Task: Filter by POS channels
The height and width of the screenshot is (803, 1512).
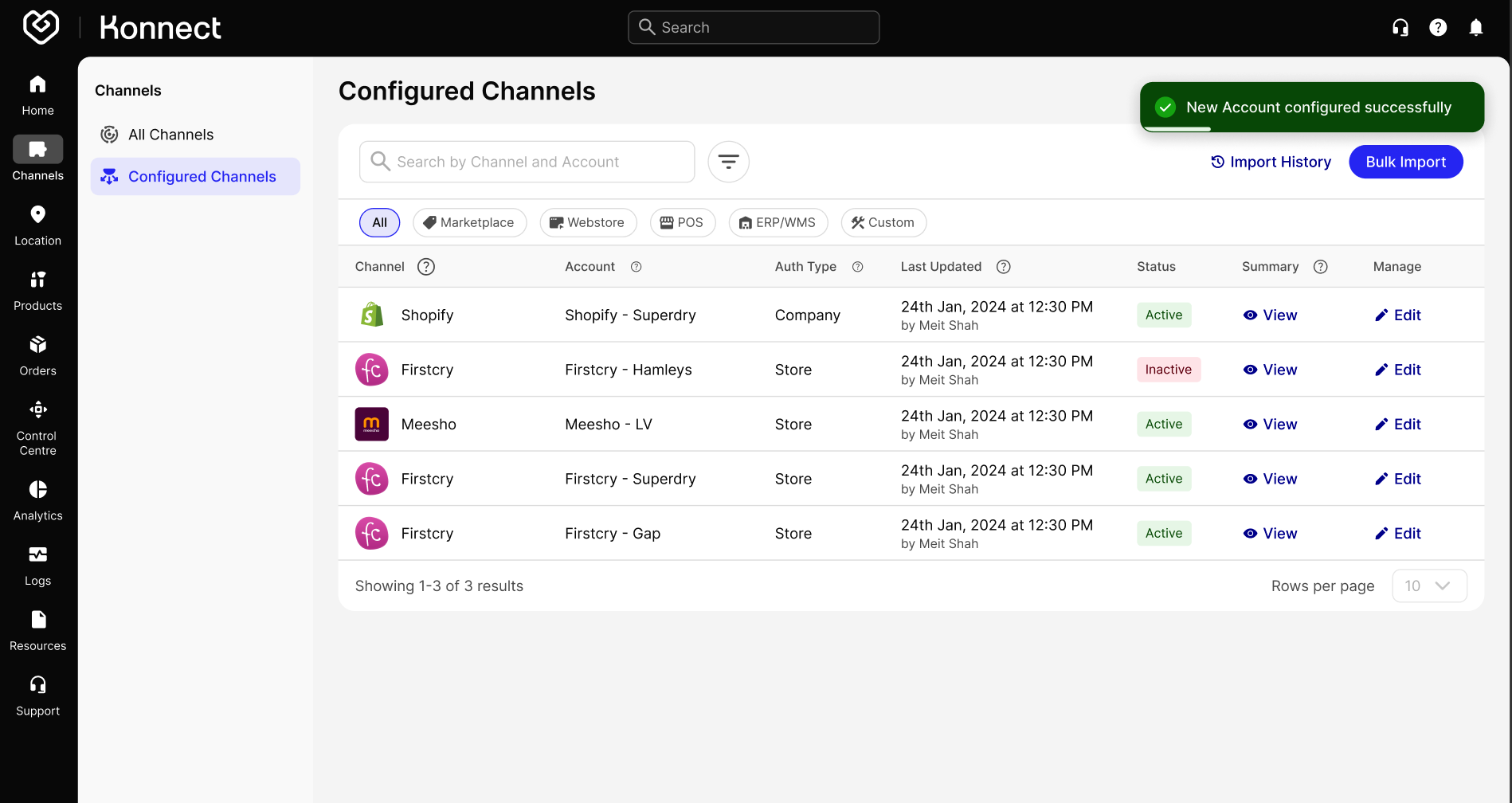Action: (x=683, y=222)
